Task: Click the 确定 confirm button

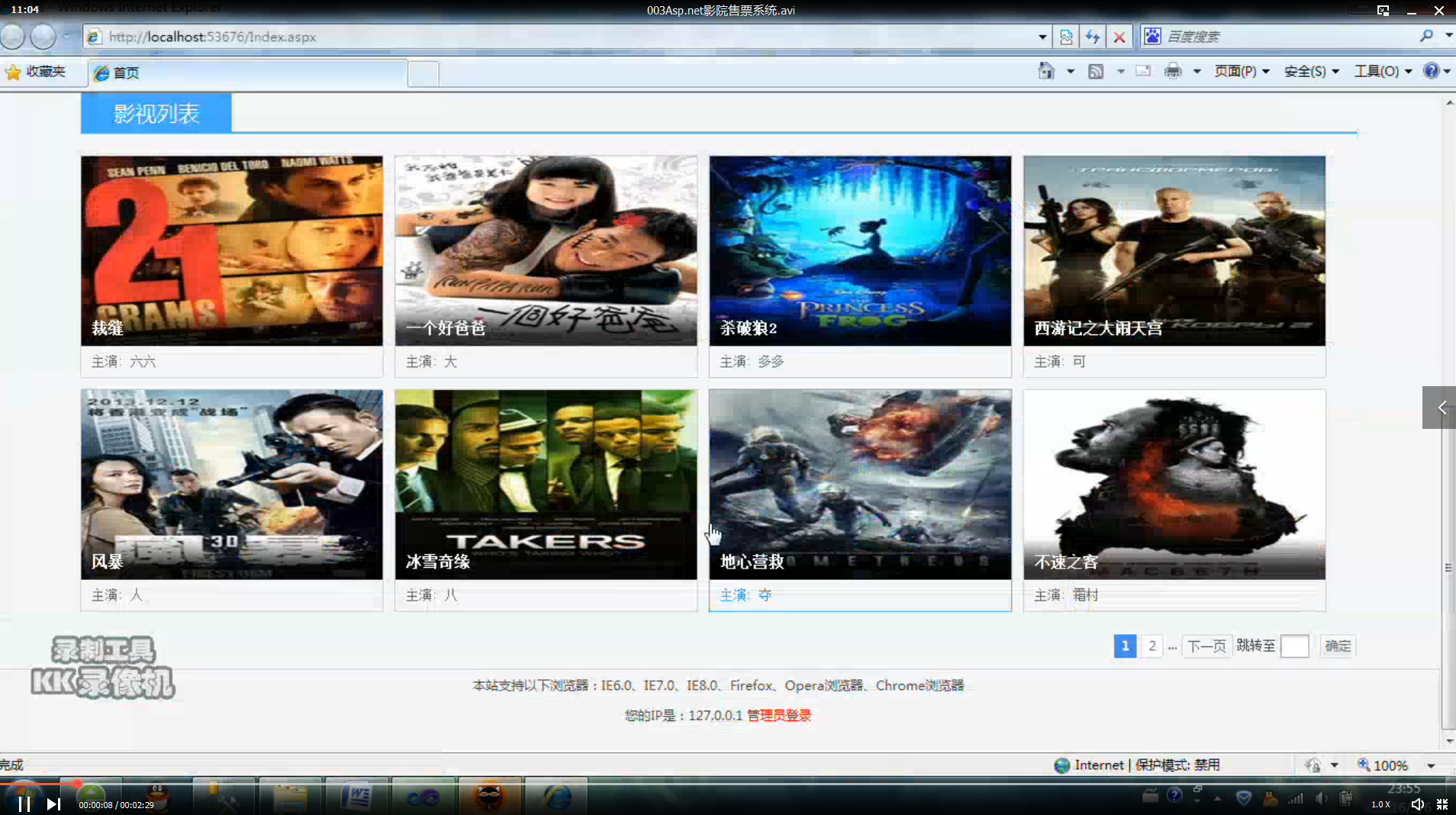Action: [x=1338, y=646]
